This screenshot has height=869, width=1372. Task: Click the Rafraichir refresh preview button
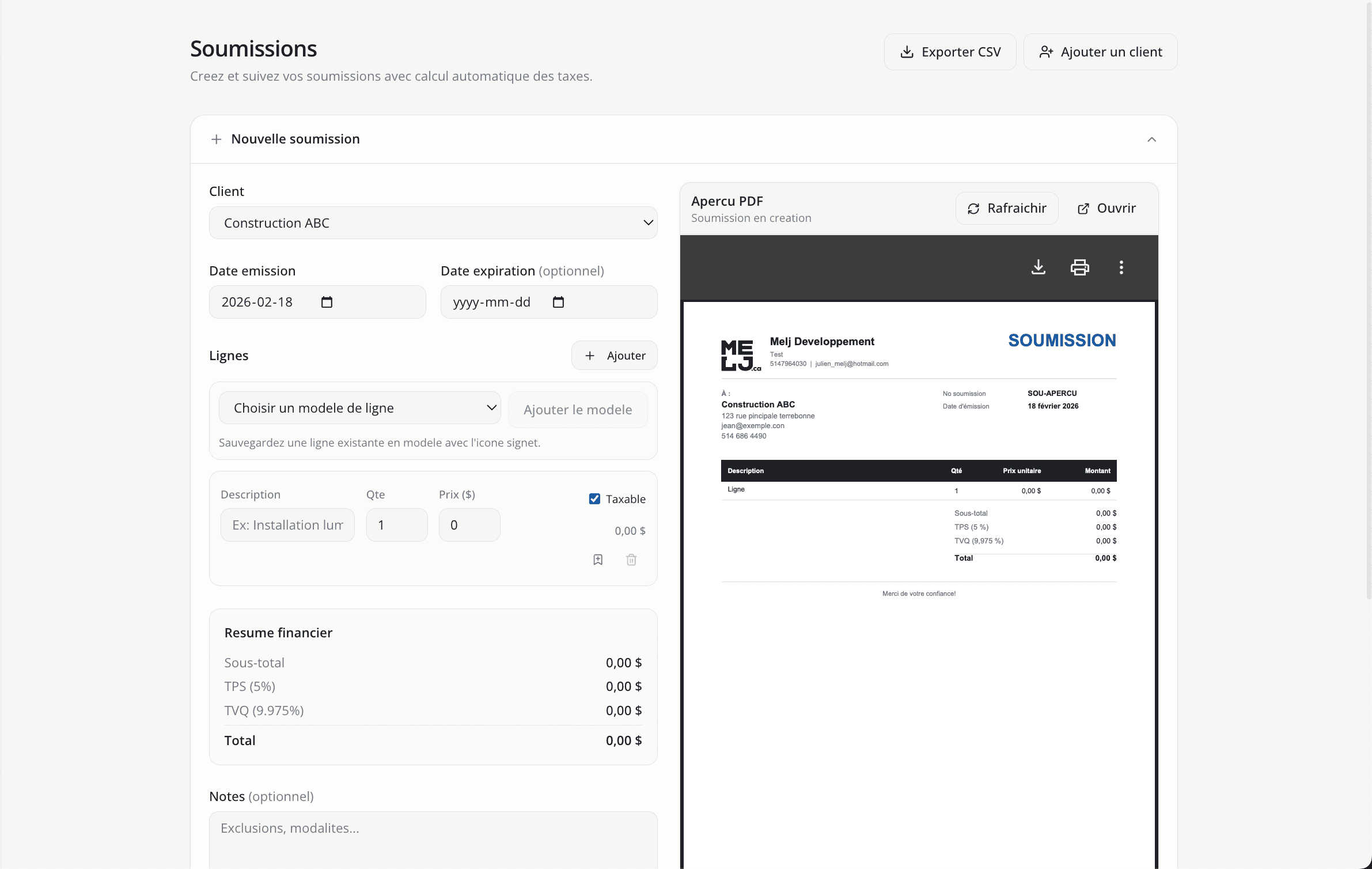(1007, 208)
